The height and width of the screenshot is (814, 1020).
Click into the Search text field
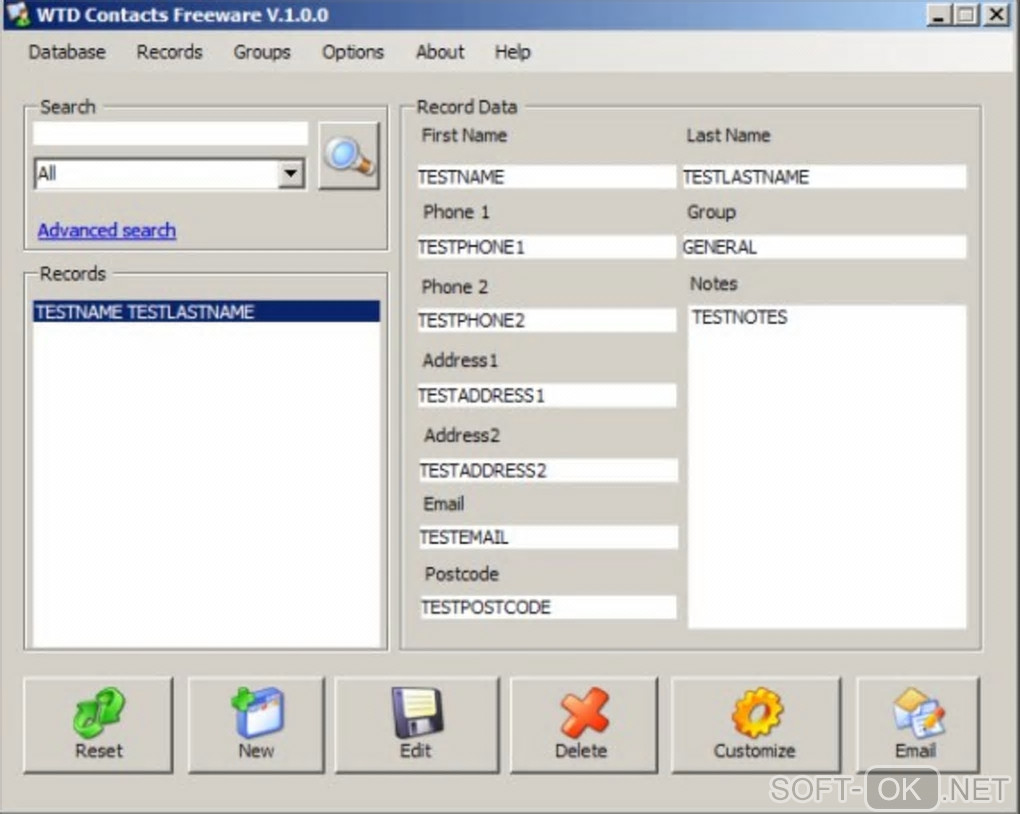point(170,133)
